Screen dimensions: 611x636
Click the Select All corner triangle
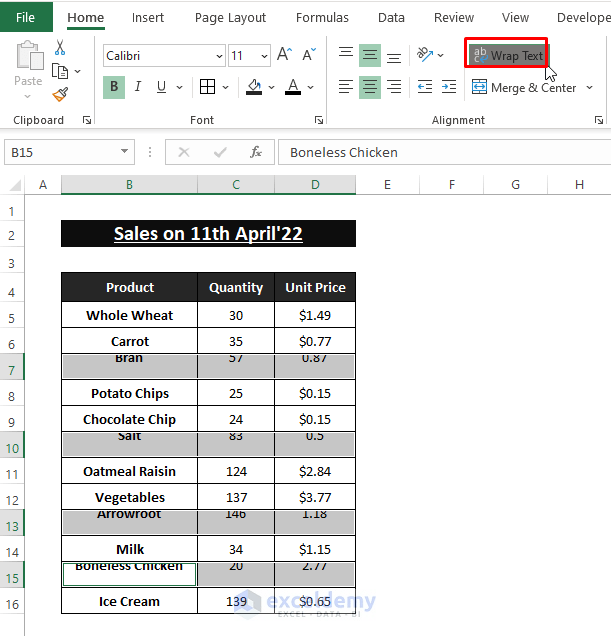15,185
